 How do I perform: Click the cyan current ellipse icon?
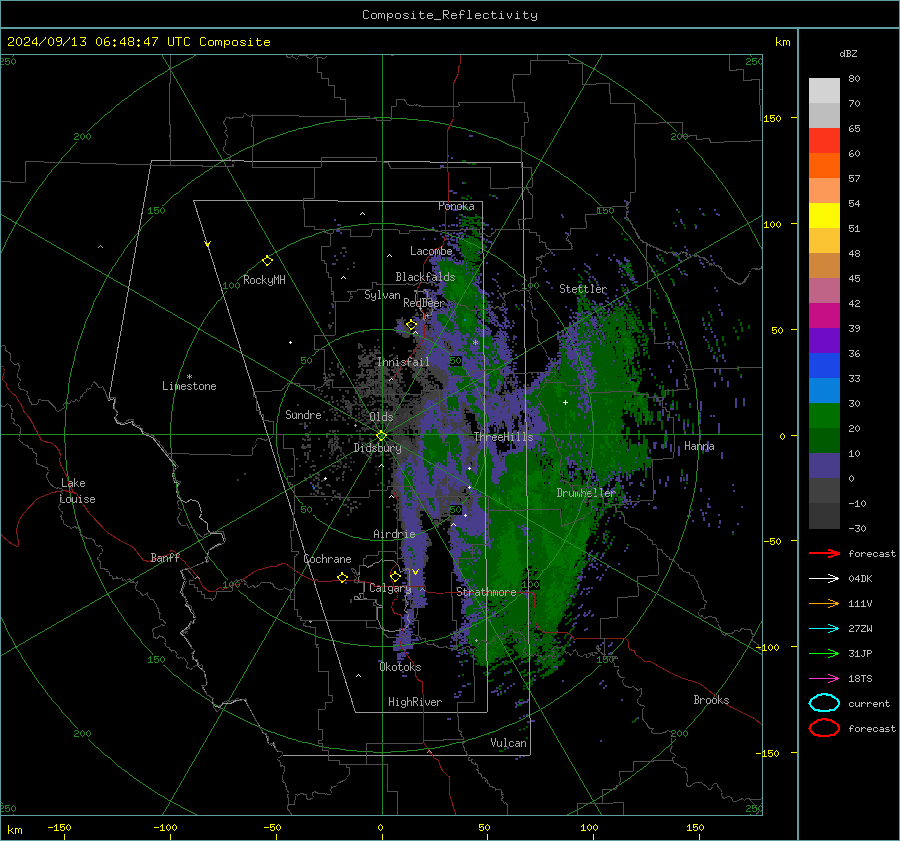[x=824, y=703]
